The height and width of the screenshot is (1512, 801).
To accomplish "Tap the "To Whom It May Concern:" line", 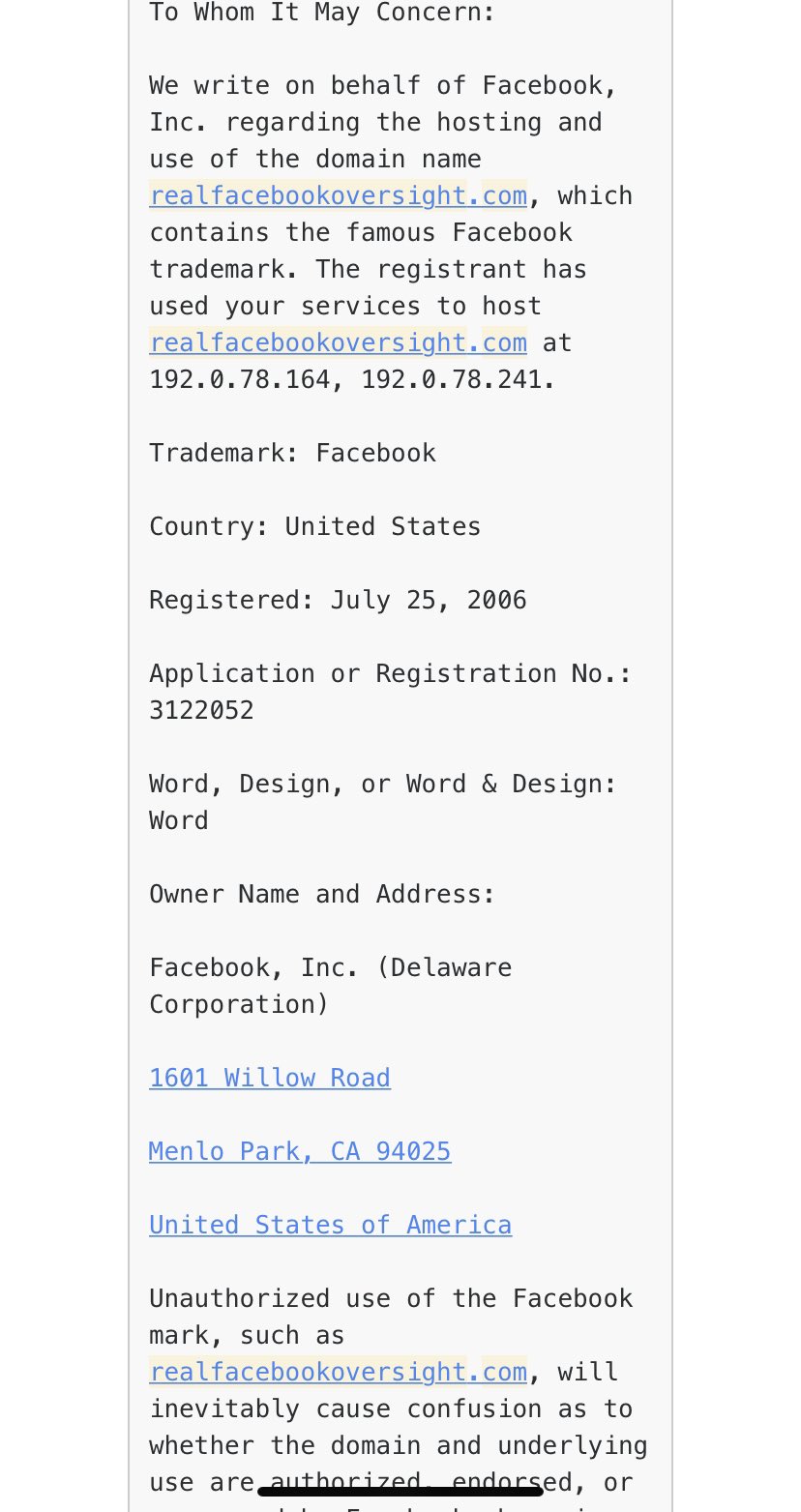I will (x=322, y=14).
